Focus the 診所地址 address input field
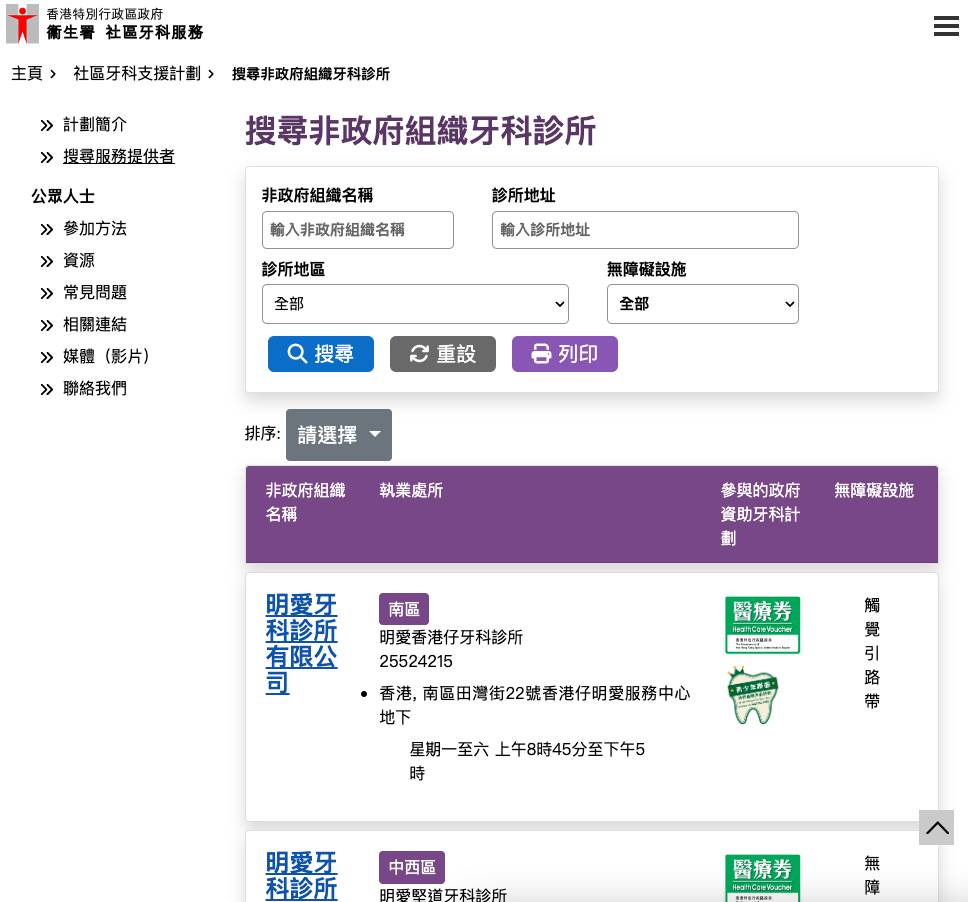This screenshot has width=968, height=902. tap(645, 230)
